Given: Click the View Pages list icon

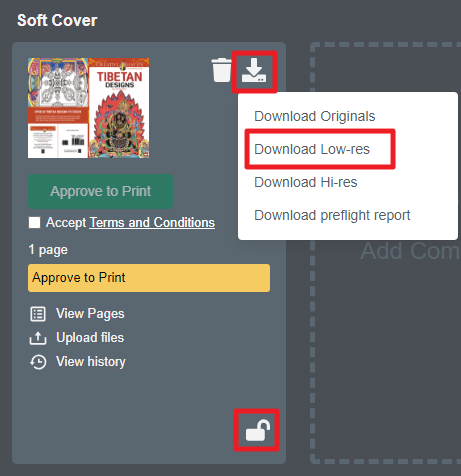Looking at the screenshot, I should (x=38, y=314).
